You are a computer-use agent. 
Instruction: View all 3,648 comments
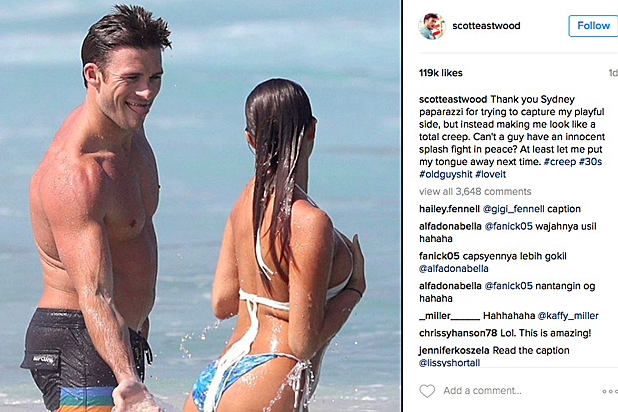click(475, 192)
